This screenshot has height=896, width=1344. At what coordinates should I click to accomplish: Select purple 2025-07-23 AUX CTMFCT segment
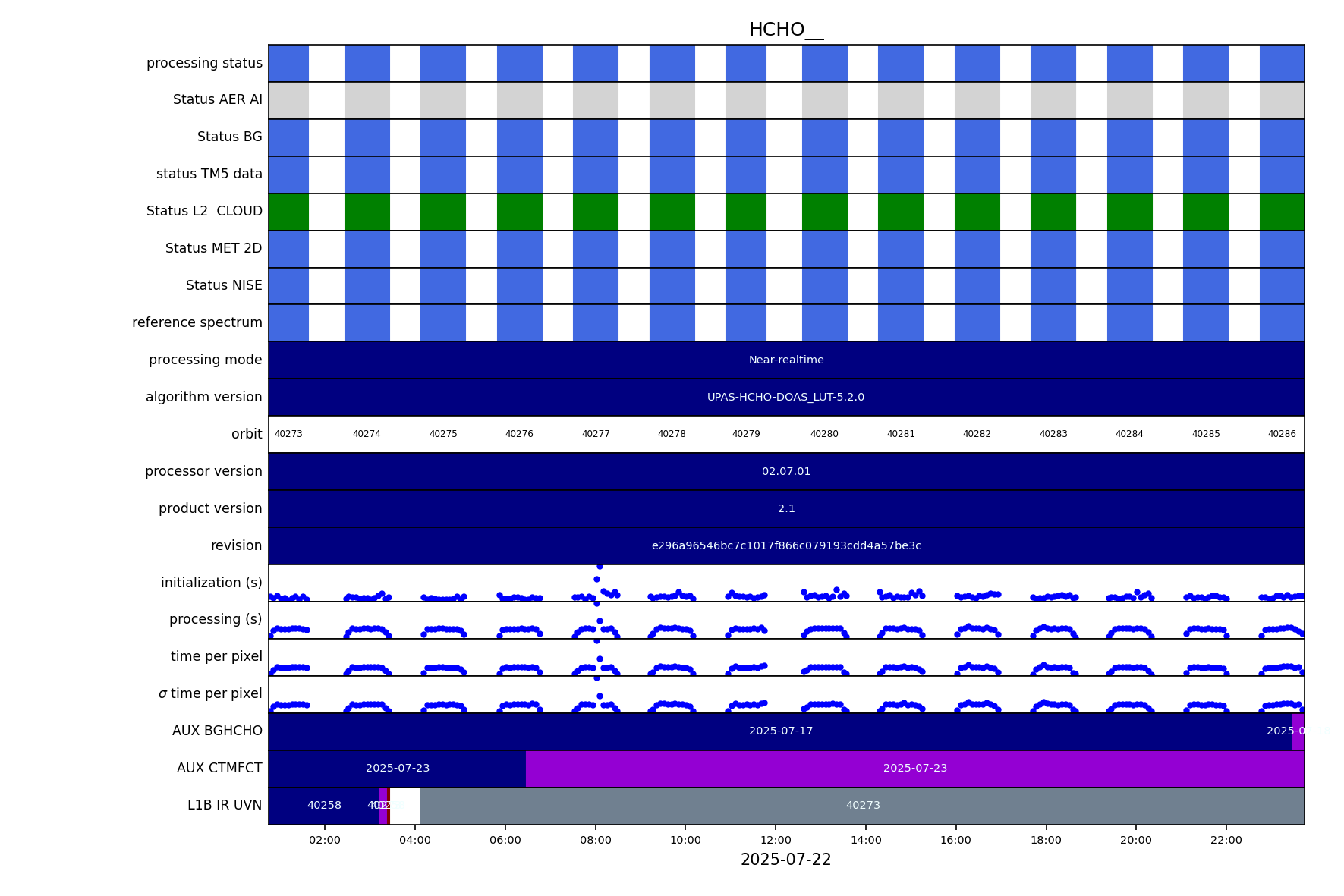(x=914, y=769)
